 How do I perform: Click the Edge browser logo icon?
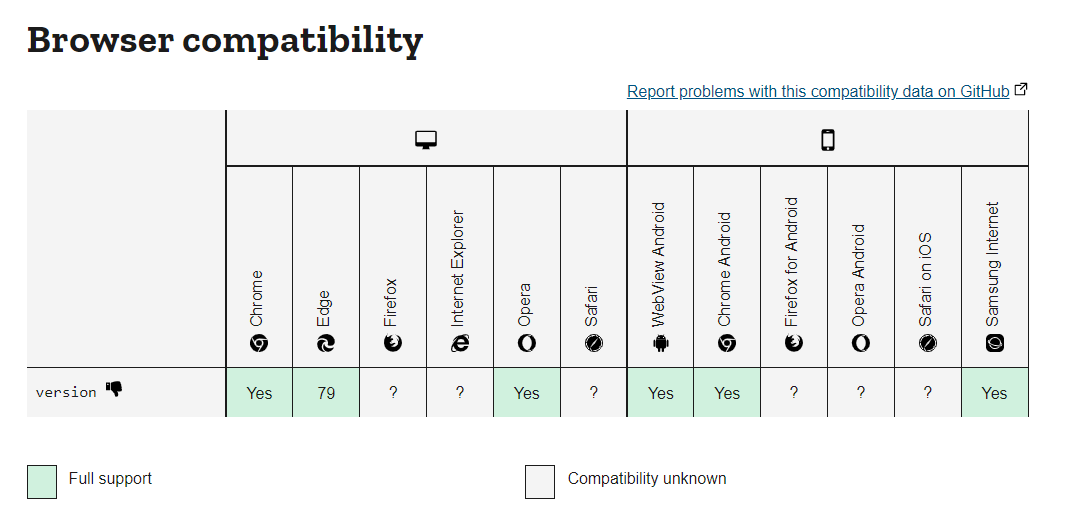coord(325,343)
